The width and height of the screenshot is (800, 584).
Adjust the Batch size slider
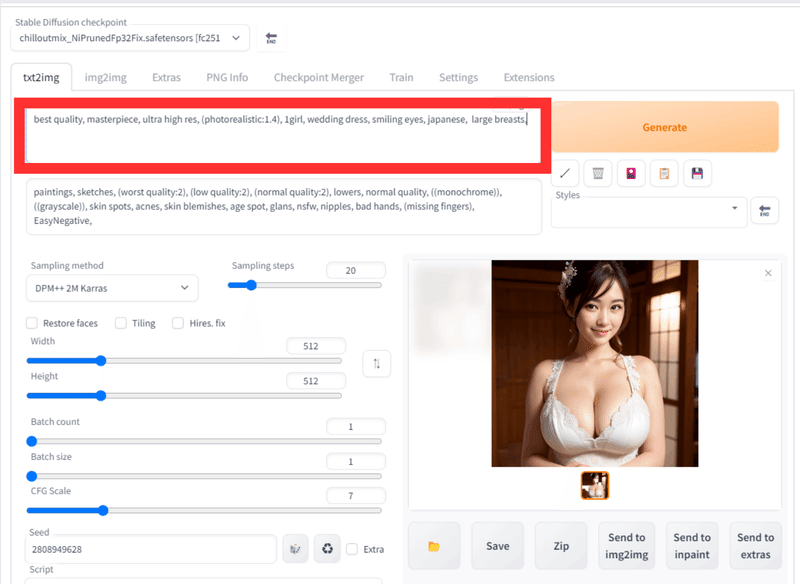coord(204,476)
